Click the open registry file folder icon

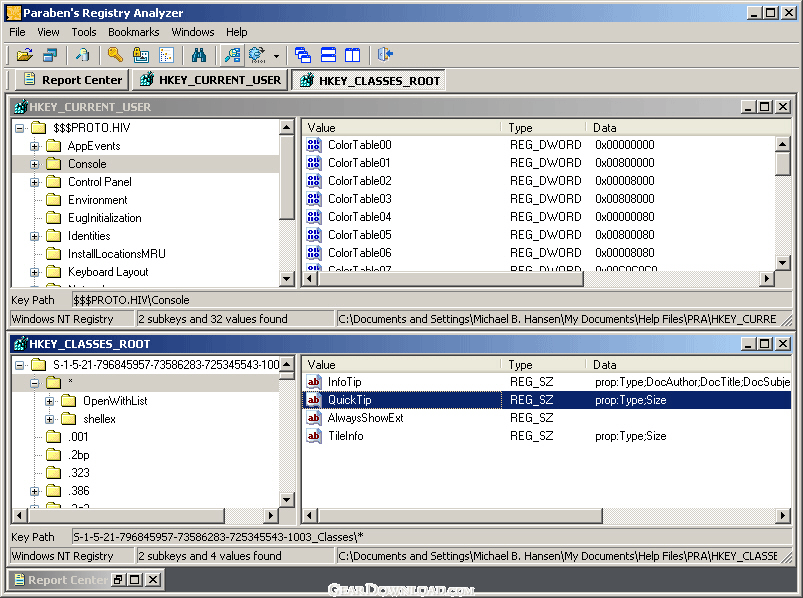[25, 54]
